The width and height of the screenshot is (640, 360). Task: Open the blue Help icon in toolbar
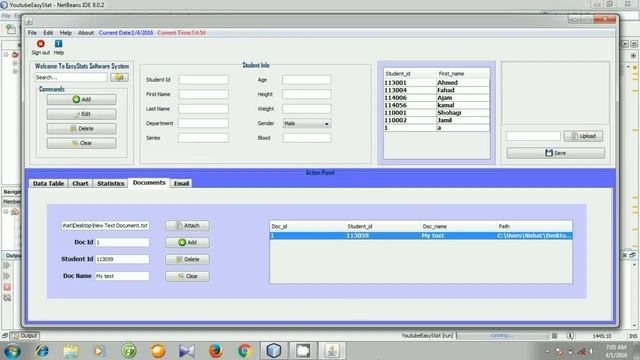(x=58, y=44)
